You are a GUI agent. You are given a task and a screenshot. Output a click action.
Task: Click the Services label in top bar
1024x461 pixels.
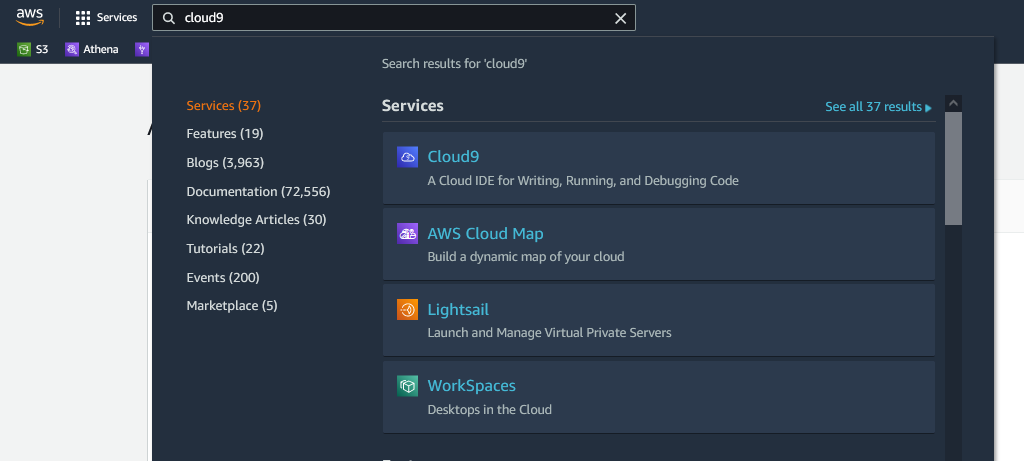(x=117, y=18)
